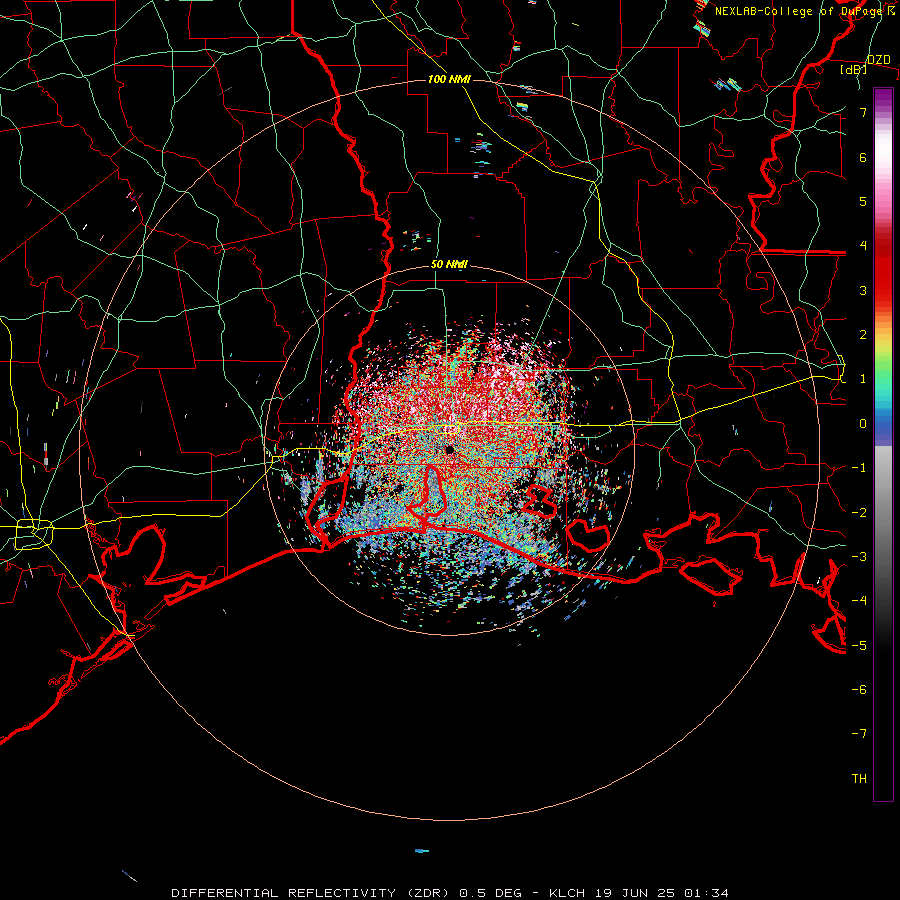Click the -5 tick label on color scale
The width and height of the screenshot is (900, 900).
click(859, 646)
